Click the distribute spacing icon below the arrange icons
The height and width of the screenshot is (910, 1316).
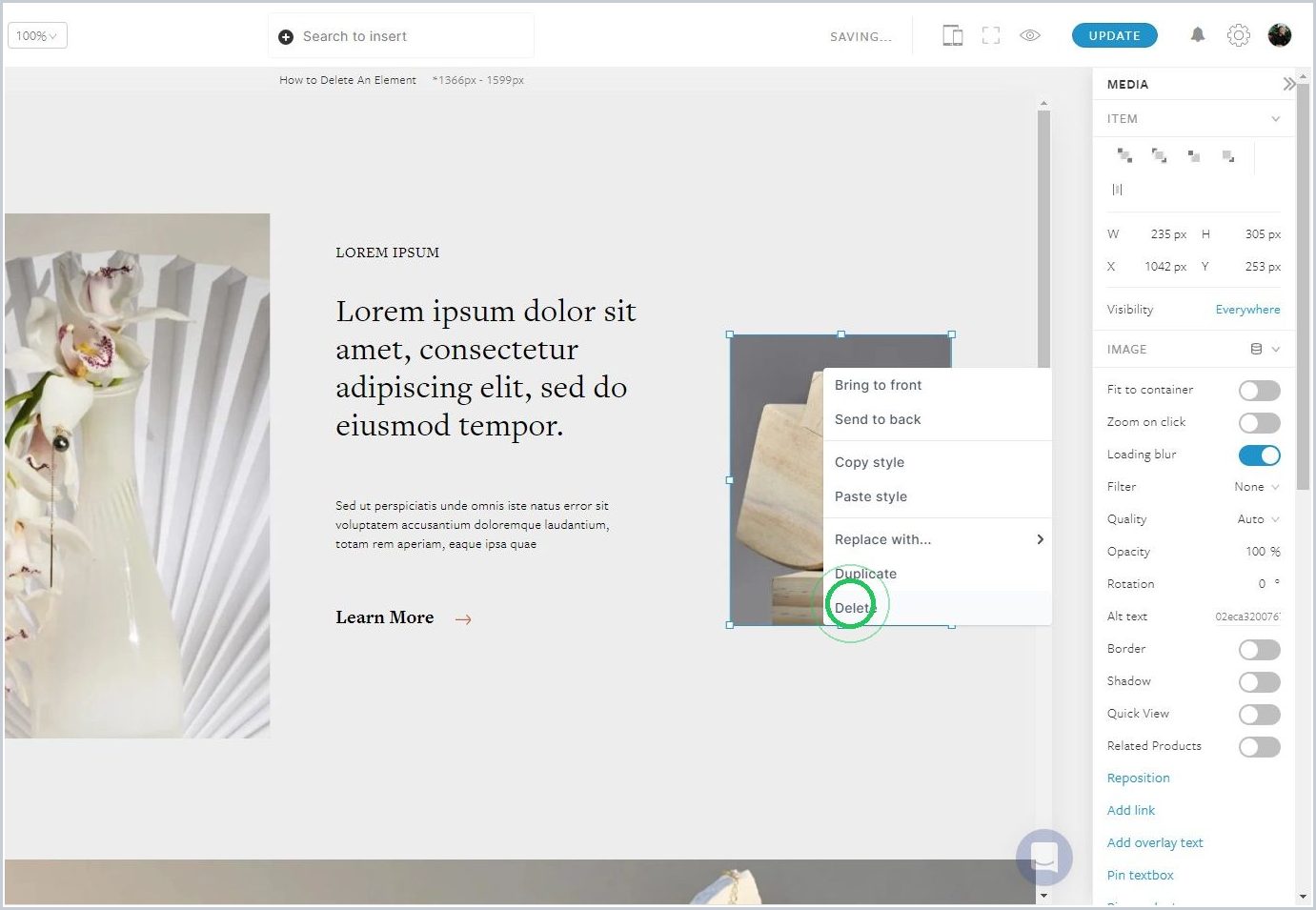[x=1117, y=190]
